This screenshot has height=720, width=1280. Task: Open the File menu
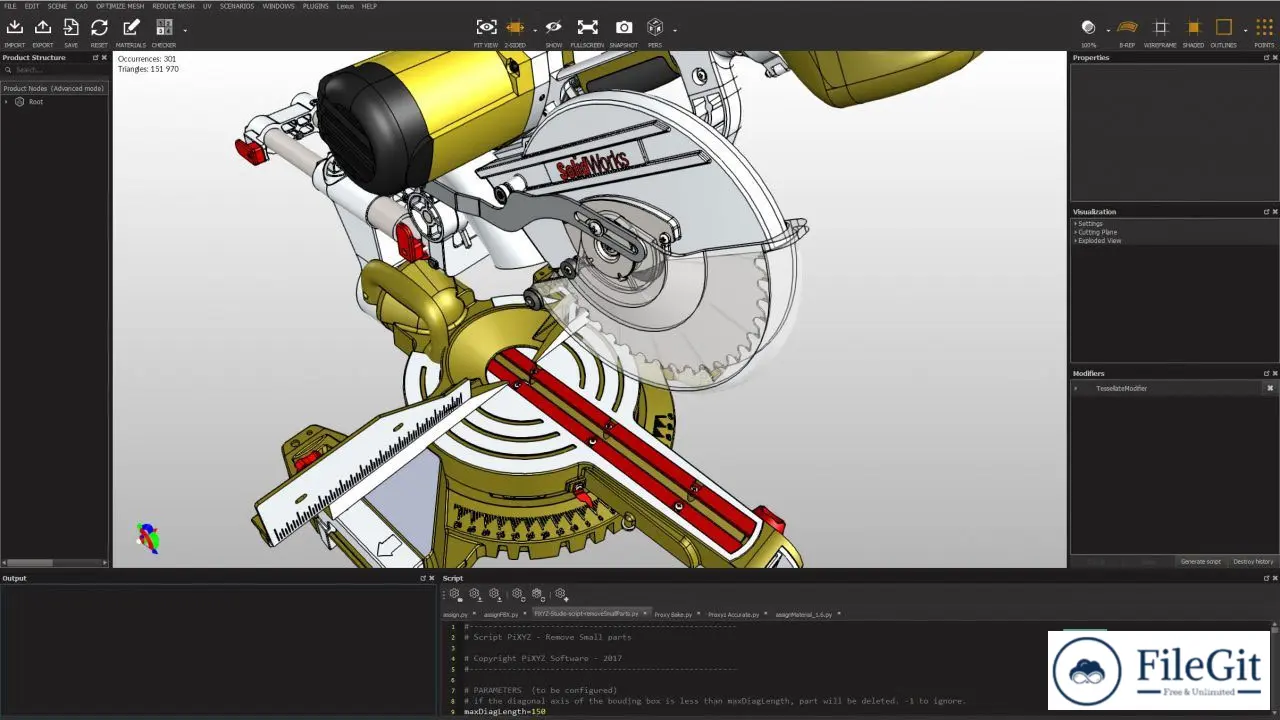click(10, 6)
